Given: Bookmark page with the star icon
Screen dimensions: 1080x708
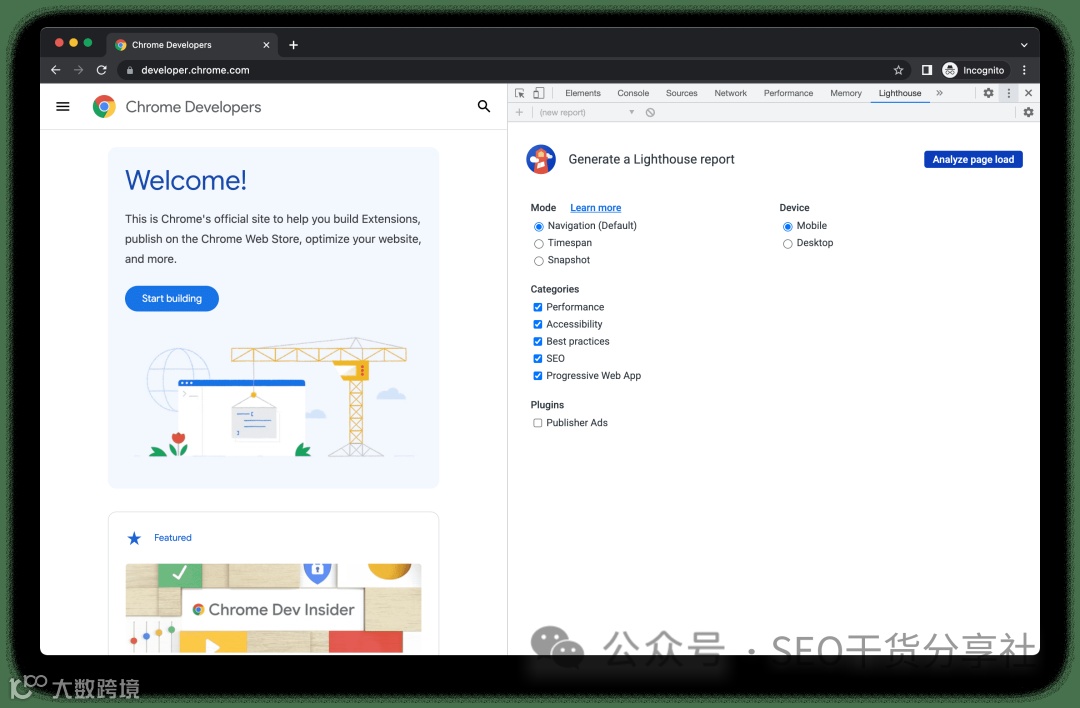Looking at the screenshot, I should (x=898, y=70).
